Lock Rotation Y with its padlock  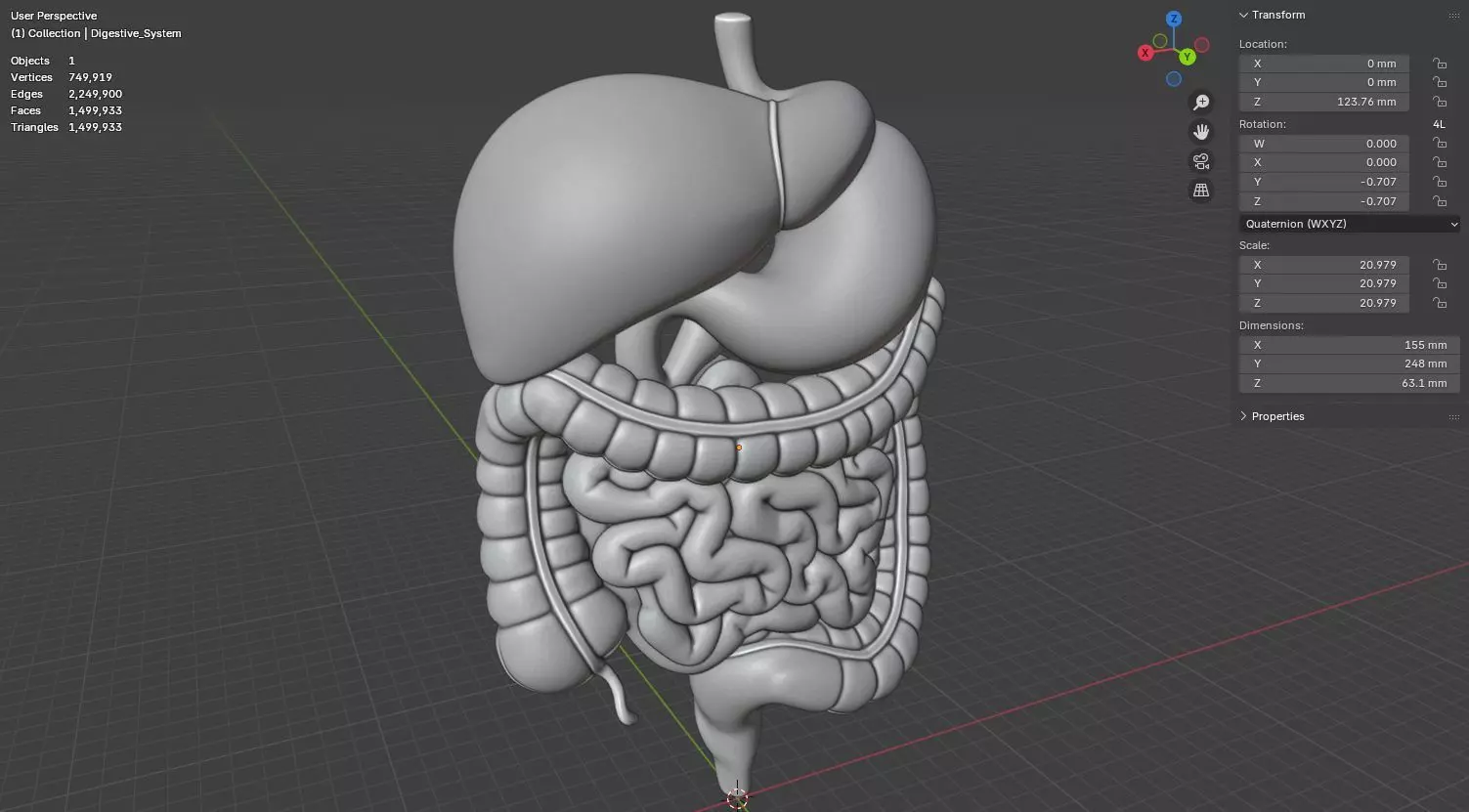click(x=1440, y=182)
